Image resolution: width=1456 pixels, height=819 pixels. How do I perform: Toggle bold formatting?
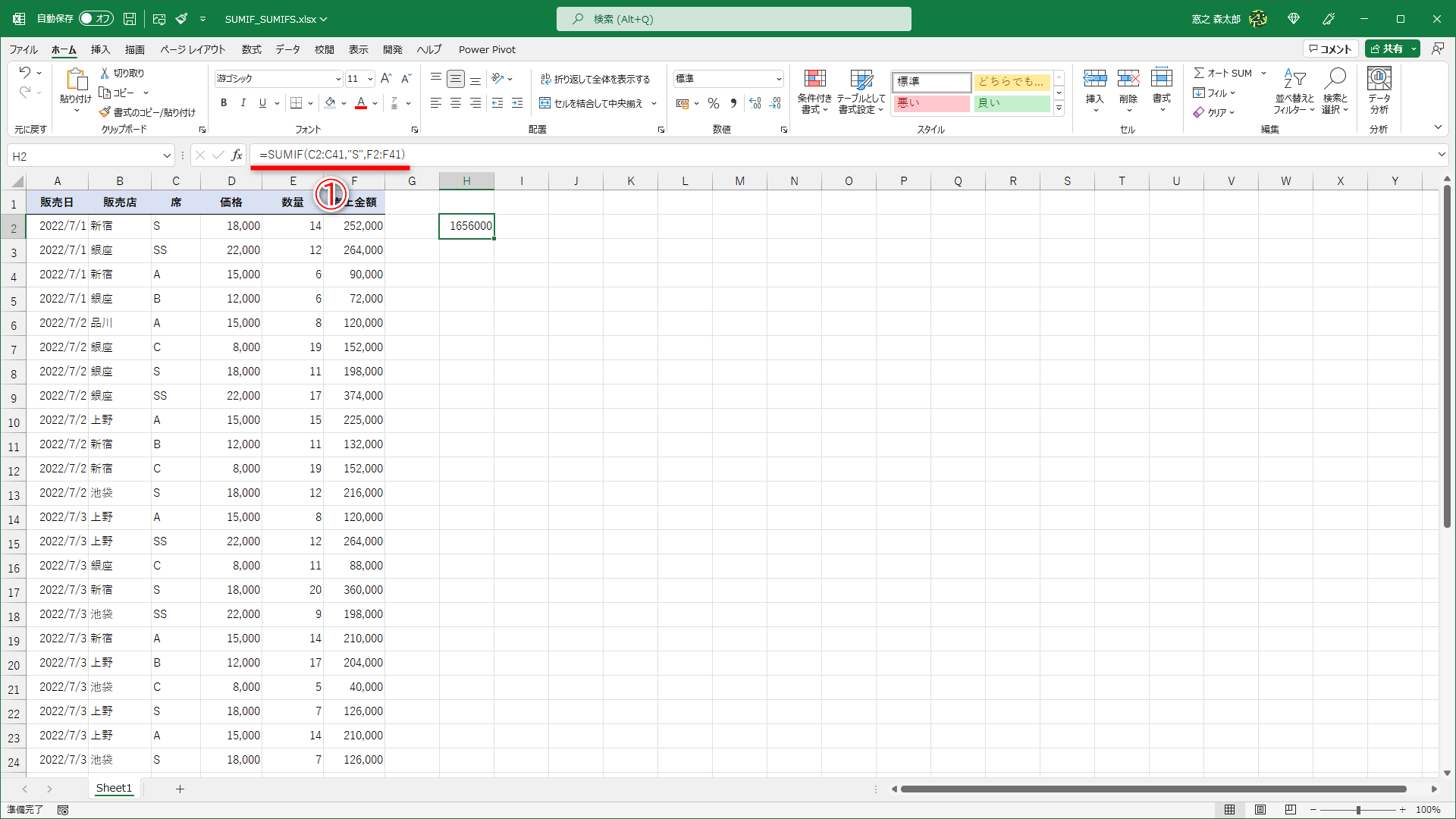tap(224, 103)
